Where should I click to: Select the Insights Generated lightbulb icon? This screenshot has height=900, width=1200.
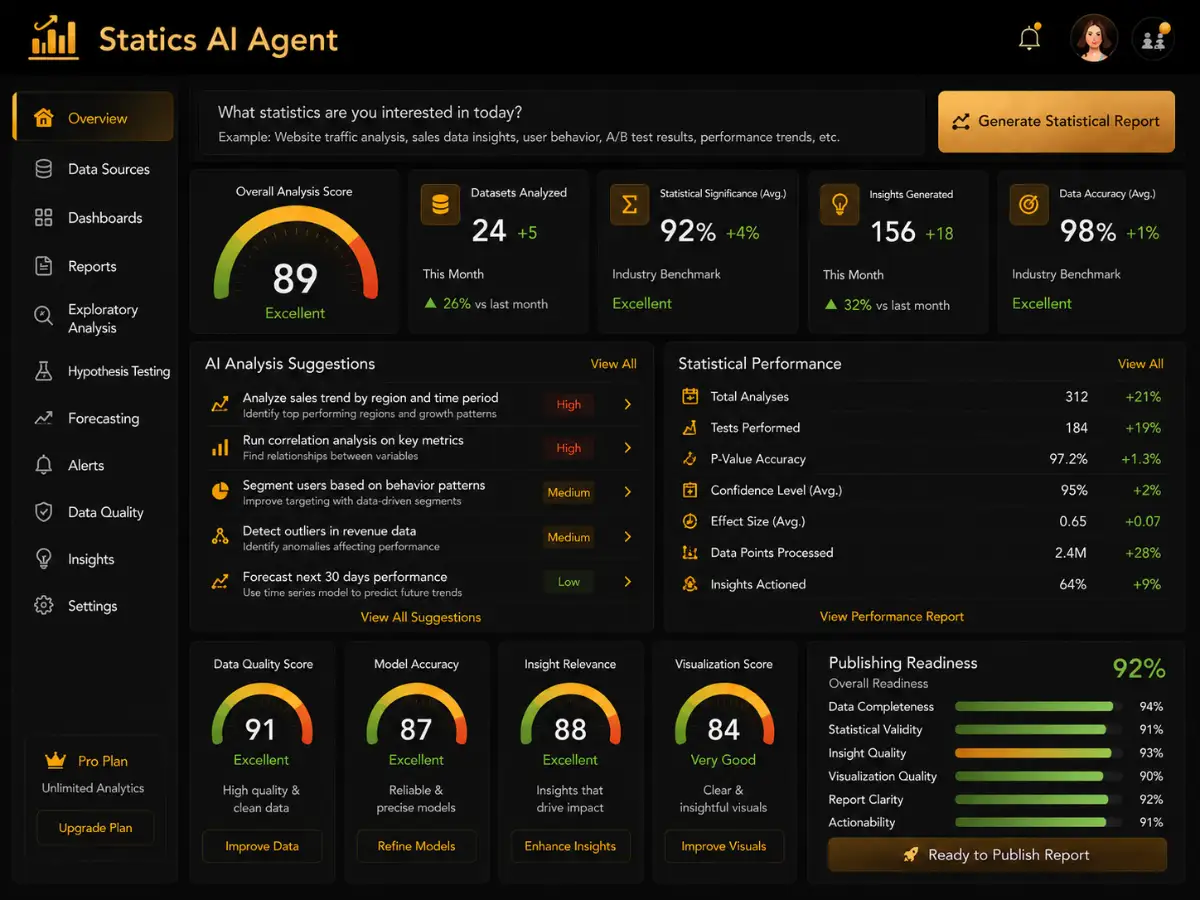840,204
